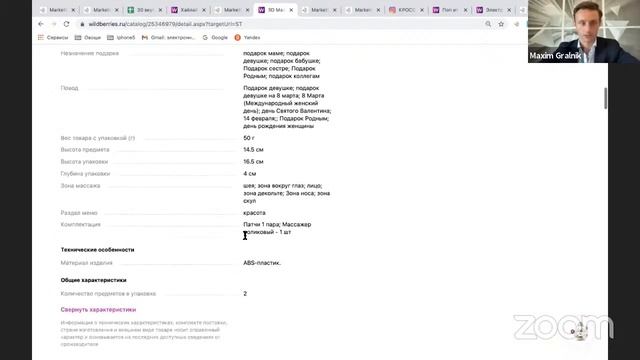Bookmark this page with the star icon
Image resolution: width=640 pixels, height=360 pixels.
click(501, 24)
